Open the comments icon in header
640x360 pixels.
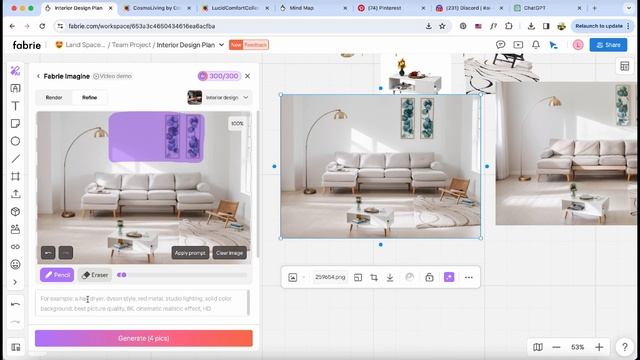point(500,45)
